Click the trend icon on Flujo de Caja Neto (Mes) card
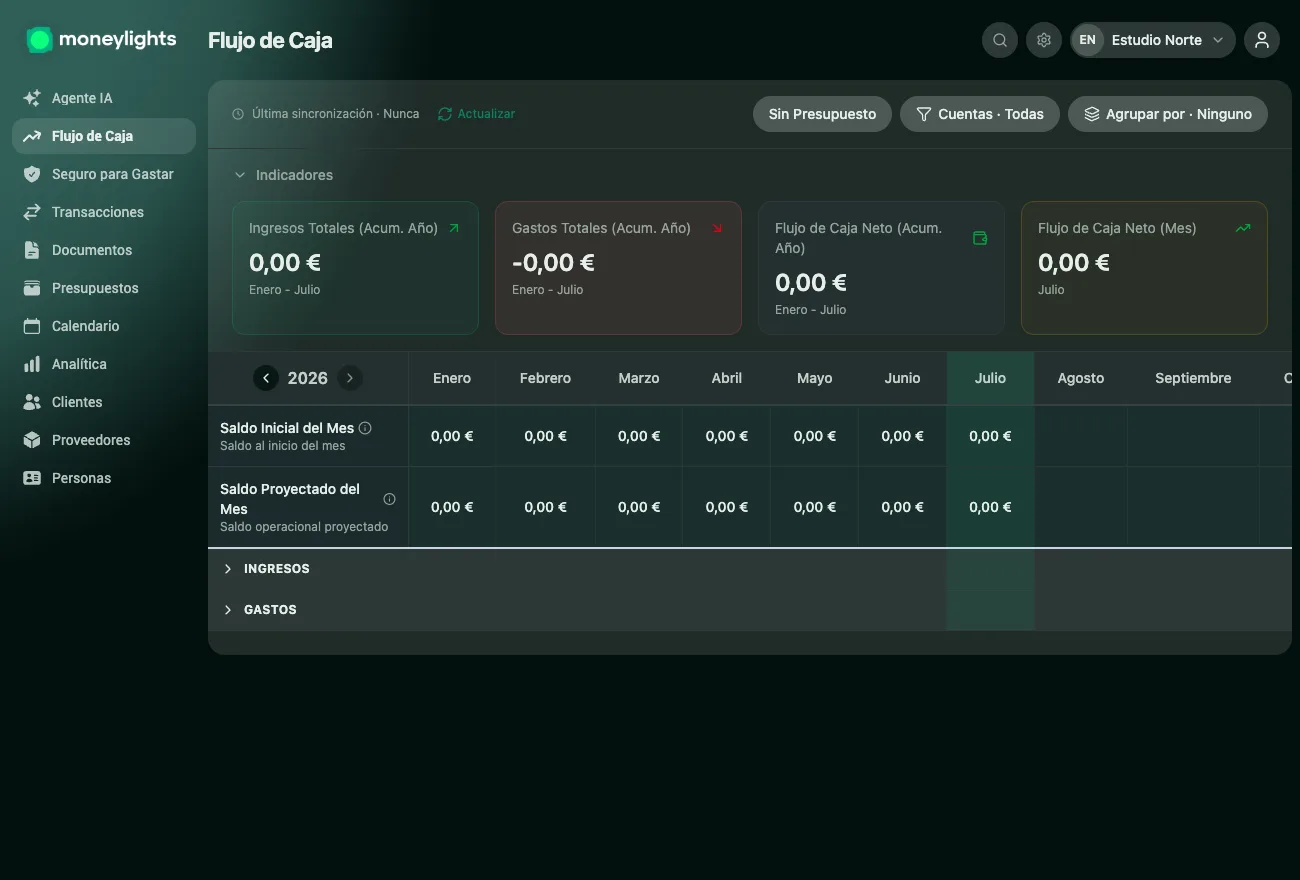The height and width of the screenshot is (880, 1300). [1243, 228]
